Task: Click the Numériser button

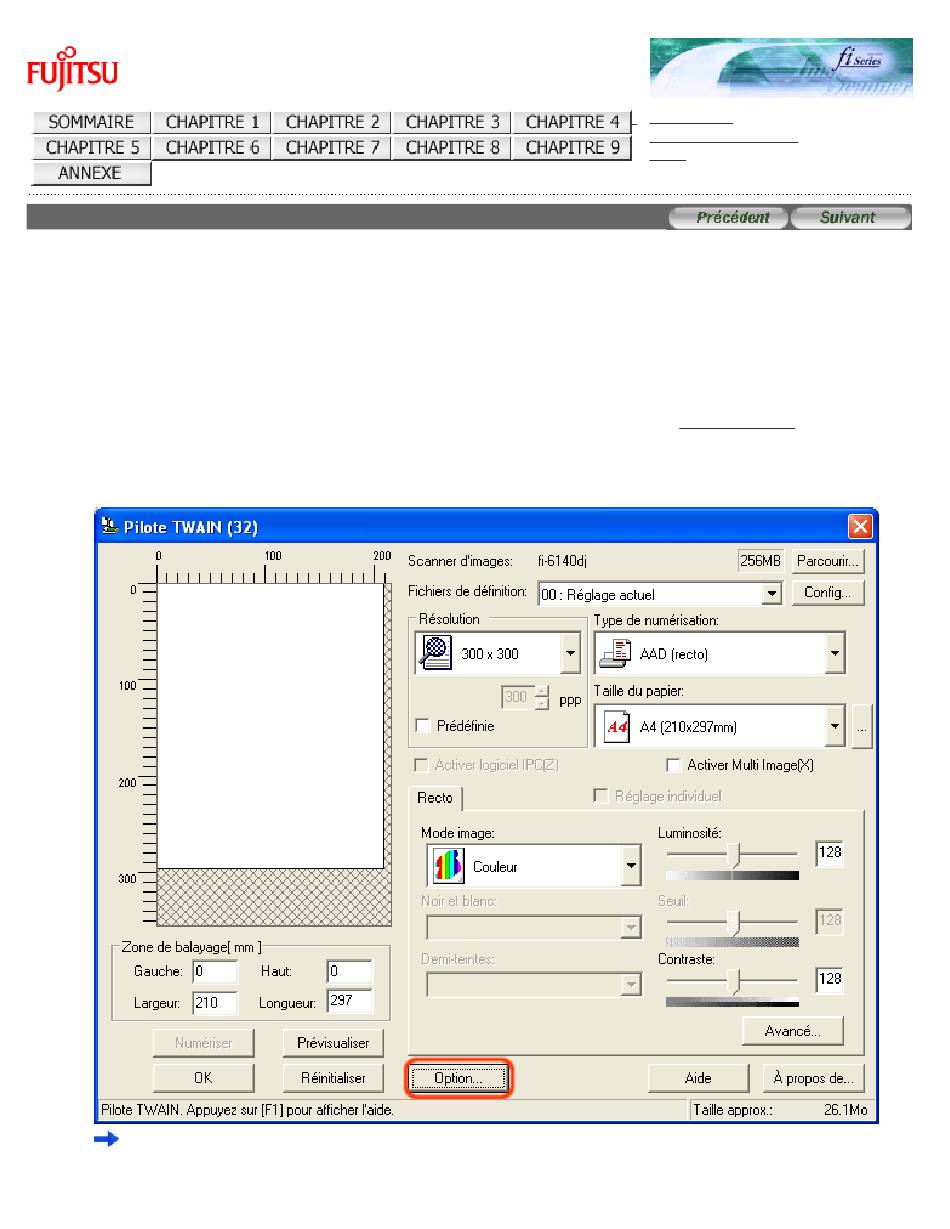Action: pos(204,1043)
